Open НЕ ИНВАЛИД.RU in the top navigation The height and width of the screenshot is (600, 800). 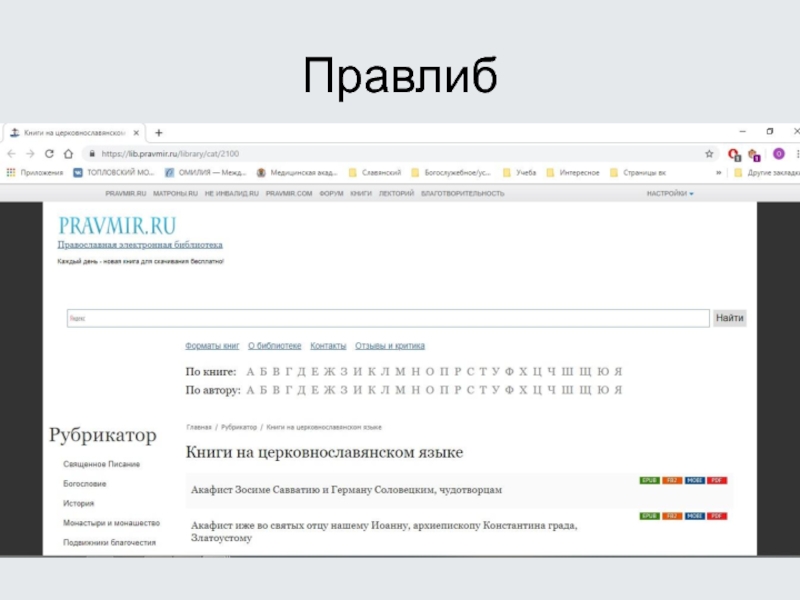[x=232, y=194]
